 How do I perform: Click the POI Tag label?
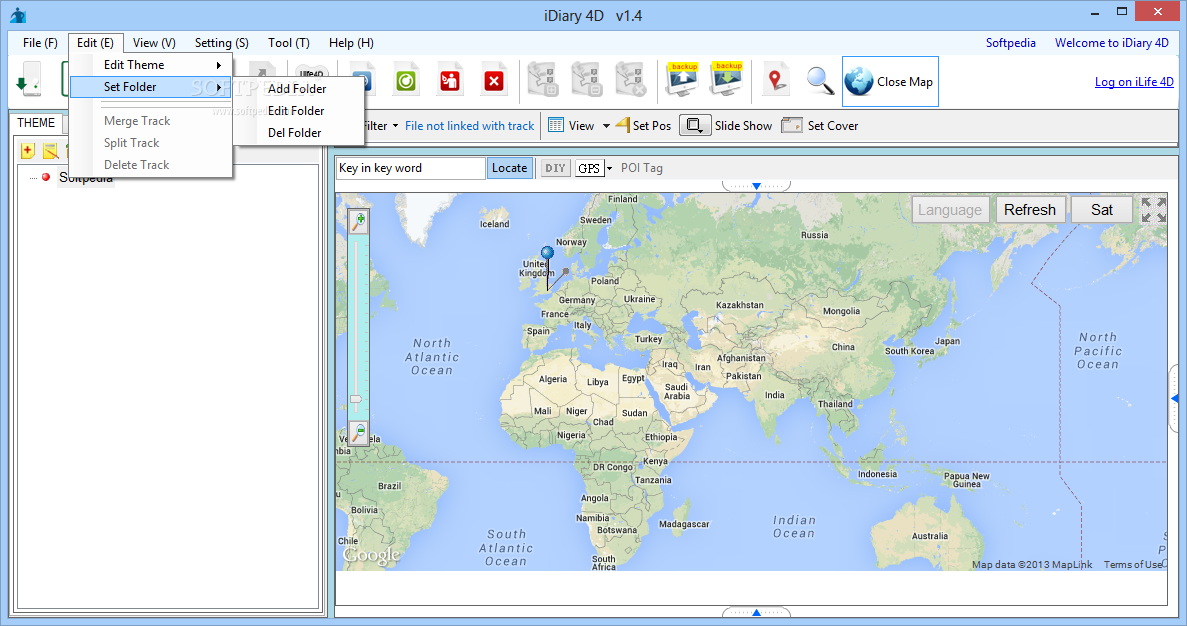tap(642, 168)
